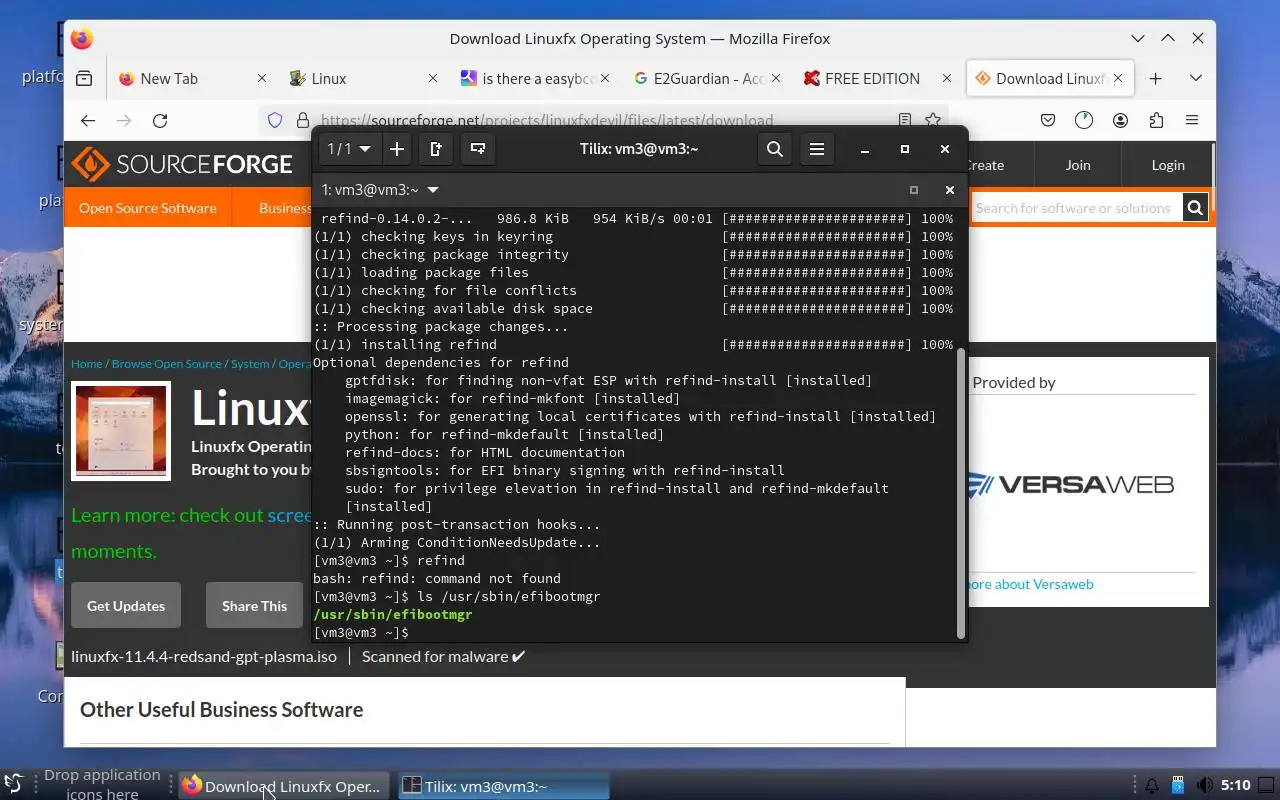Add a new Tilix session with plus icon
Viewport: 1280px width, 800px height.
(397, 149)
